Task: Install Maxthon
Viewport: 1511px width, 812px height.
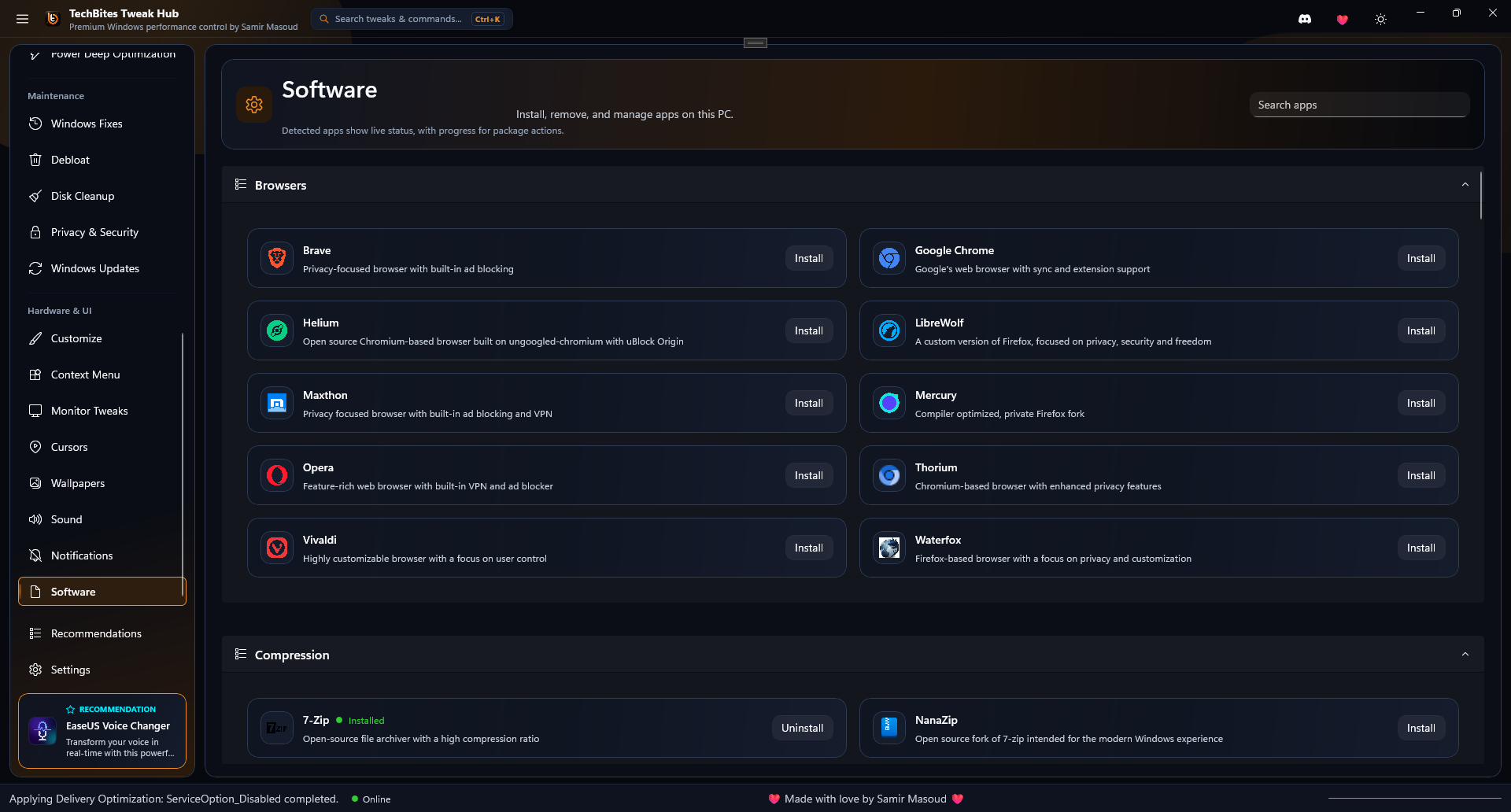Action: point(809,403)
